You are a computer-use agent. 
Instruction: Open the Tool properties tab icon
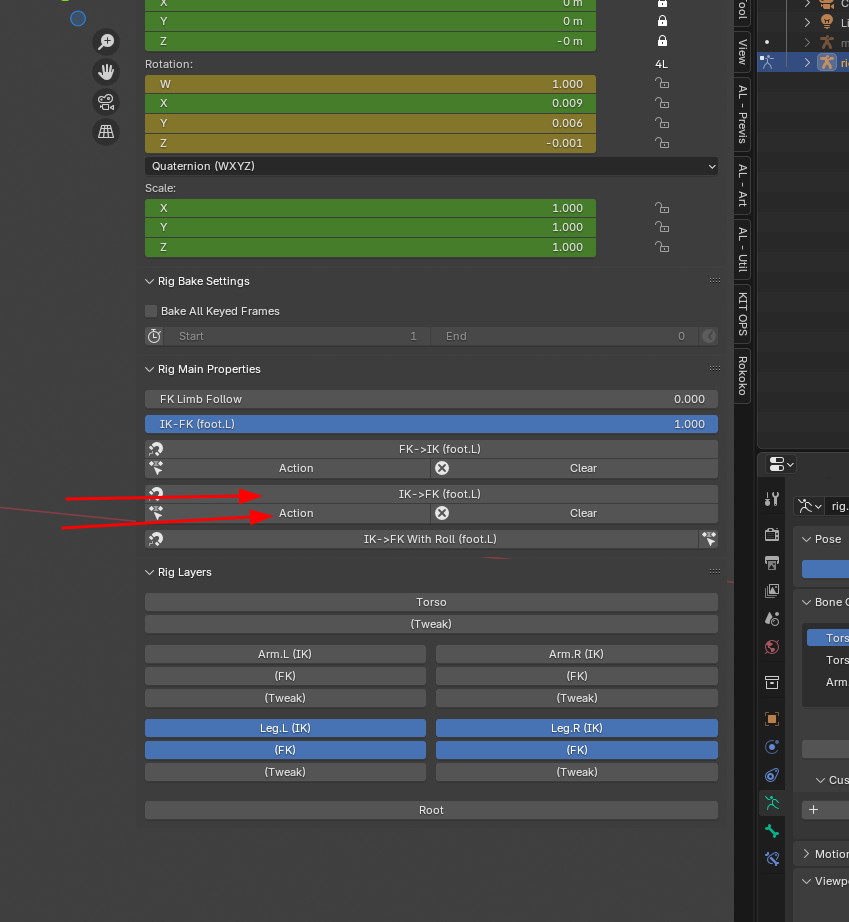[x=772, y=499]
